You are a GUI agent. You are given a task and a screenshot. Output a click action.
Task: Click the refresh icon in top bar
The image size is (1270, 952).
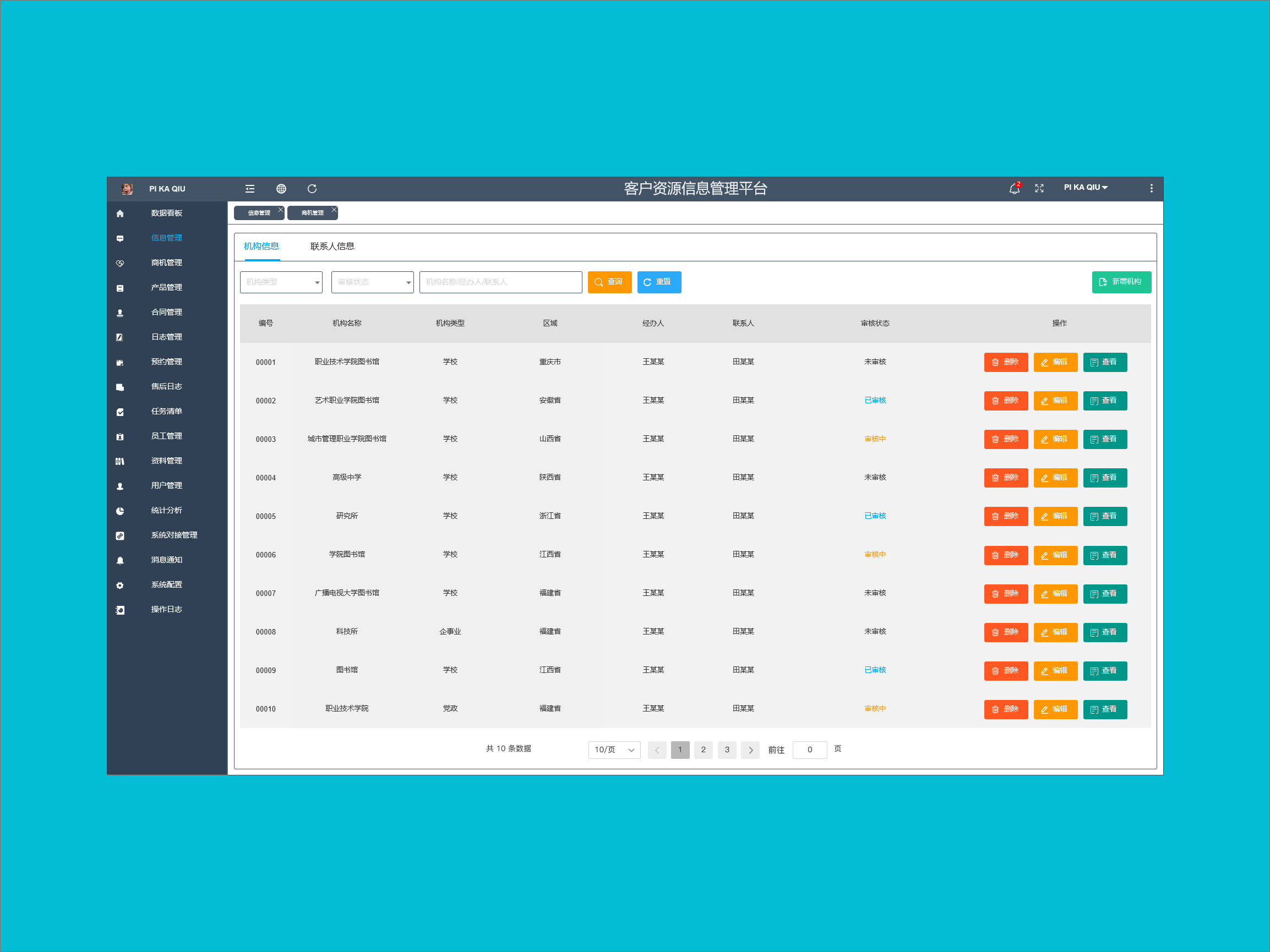312,189
